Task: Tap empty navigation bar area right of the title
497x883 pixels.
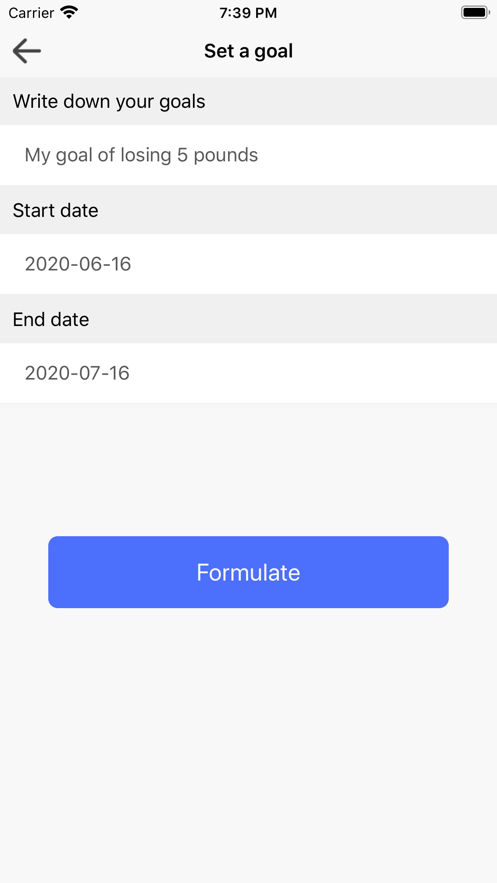Action: 394,51
